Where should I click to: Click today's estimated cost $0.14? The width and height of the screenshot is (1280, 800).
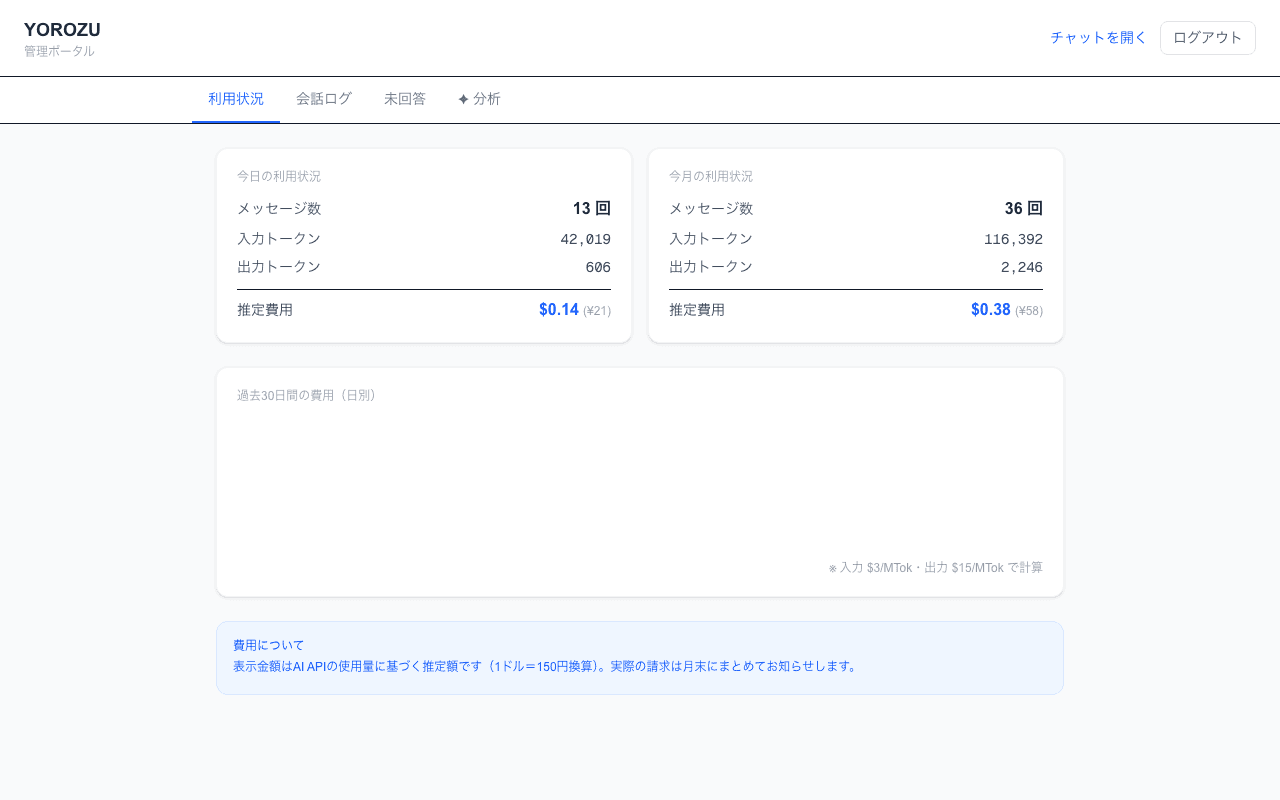(559, 310)
